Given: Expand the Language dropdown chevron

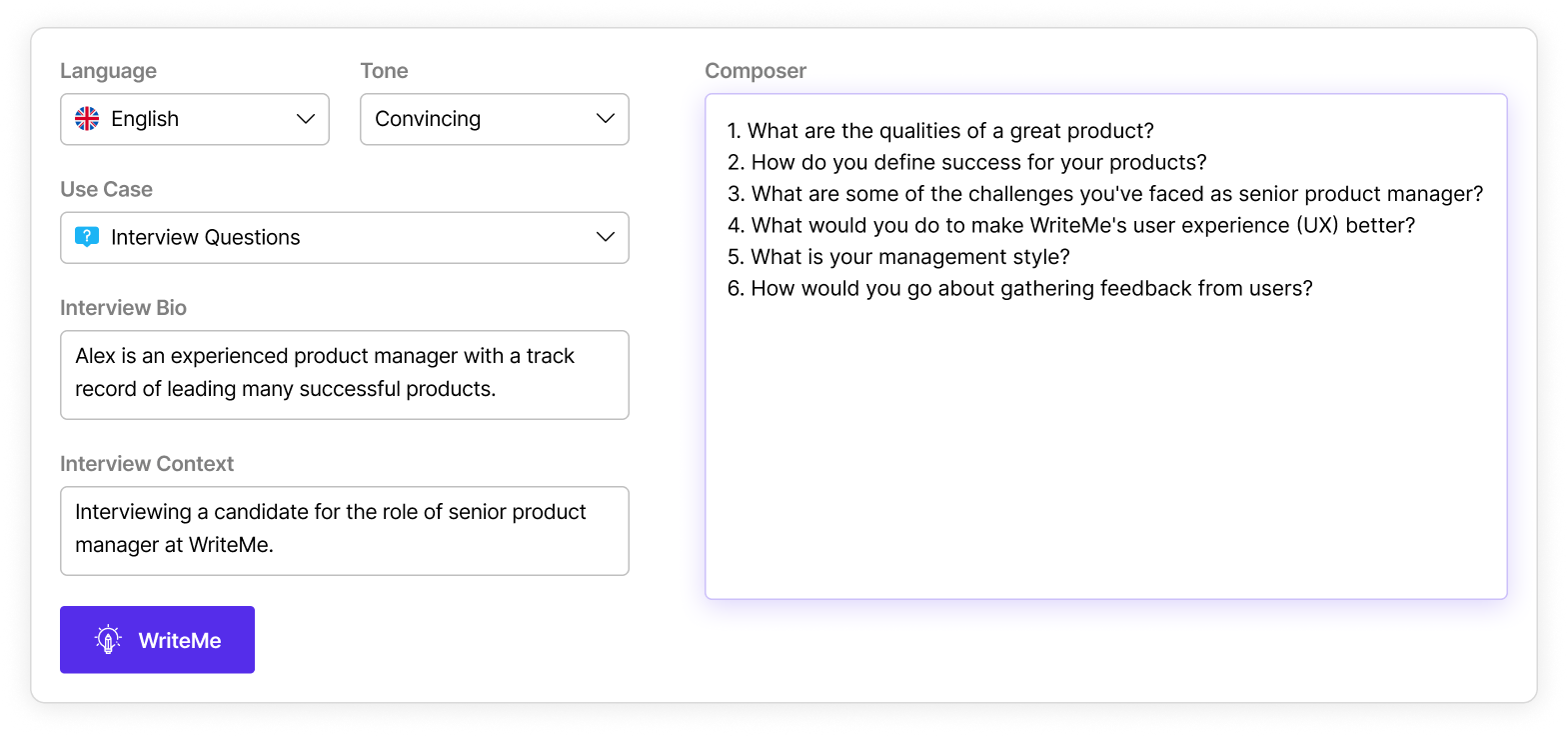Looking at the screenshot, I should coord(306,119).
